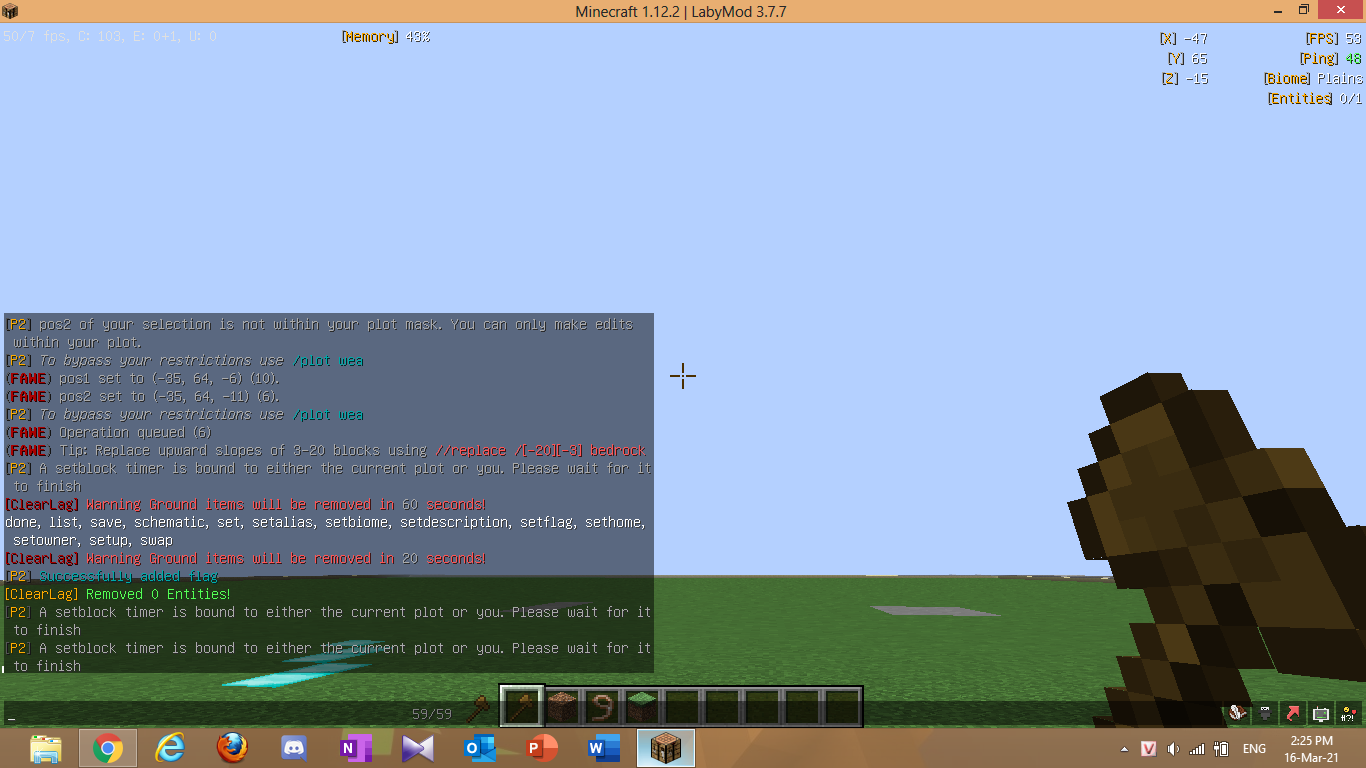Click the "//replace /[-20][-3] bedrock" command text
The image size is (1366, 768).
[541, 451]
